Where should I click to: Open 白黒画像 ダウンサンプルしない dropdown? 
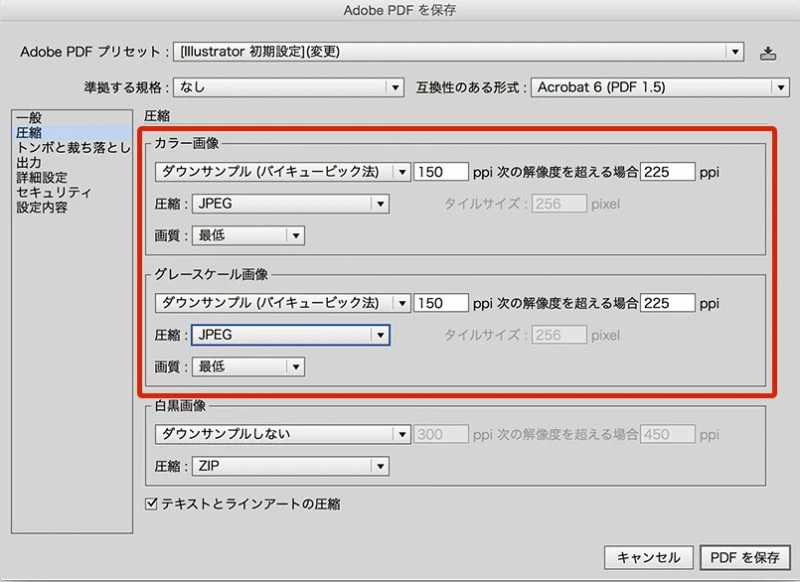click(283, 434)
